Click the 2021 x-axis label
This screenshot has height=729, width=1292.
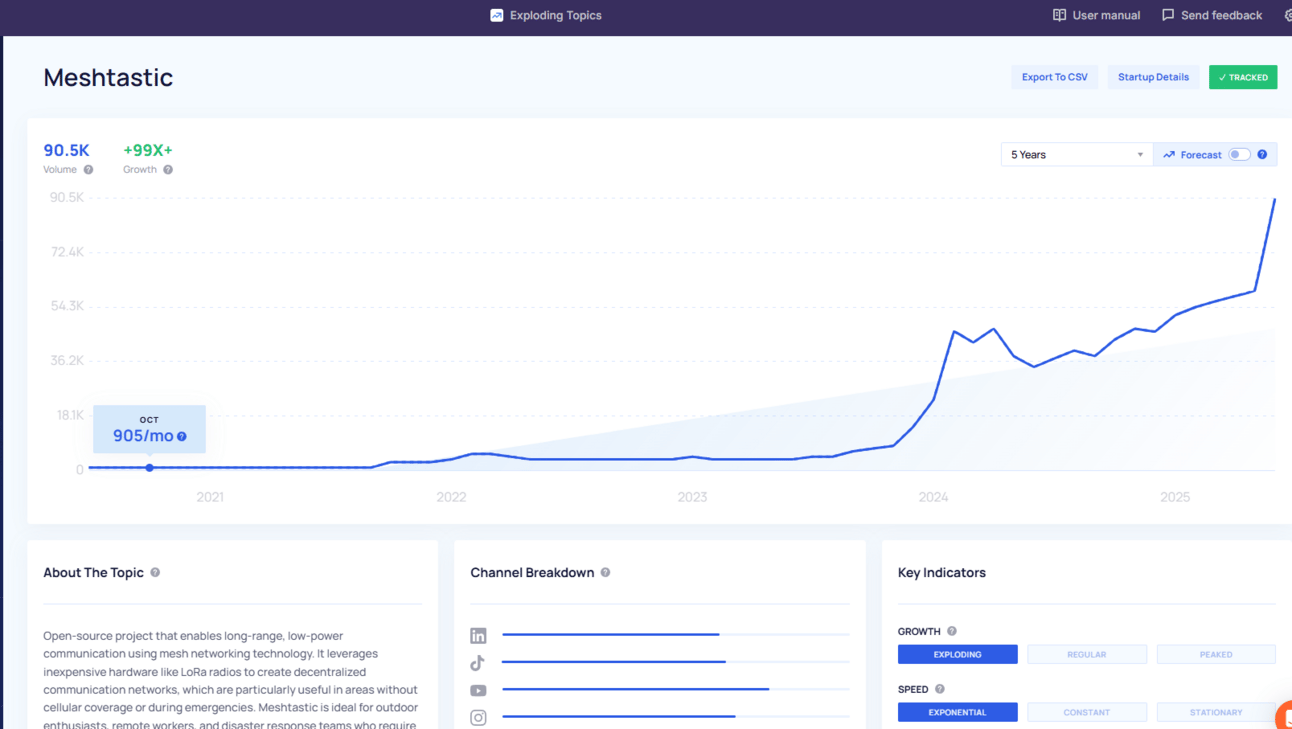pos(210,497)
